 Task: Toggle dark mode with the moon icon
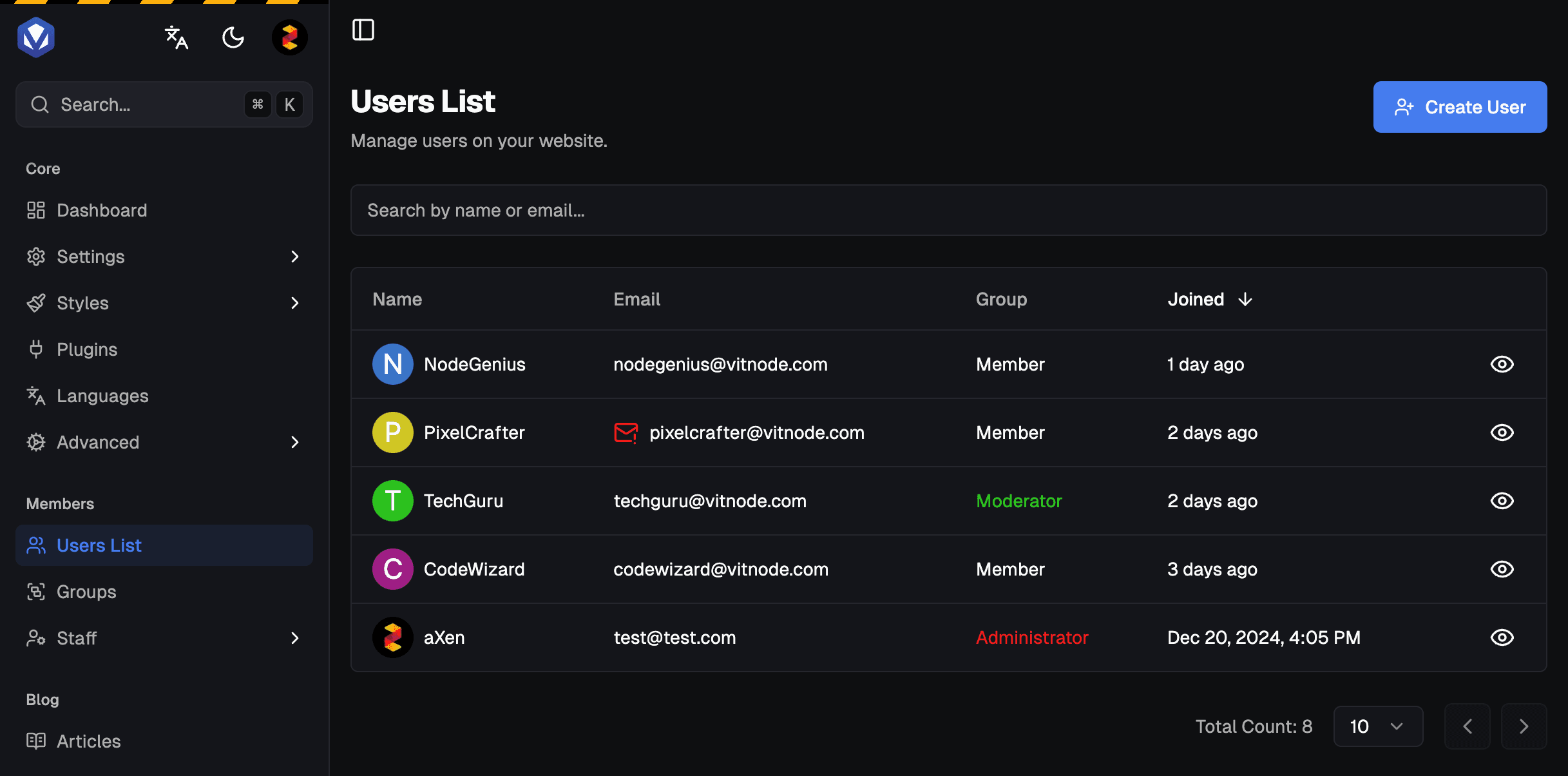(233, 37)
